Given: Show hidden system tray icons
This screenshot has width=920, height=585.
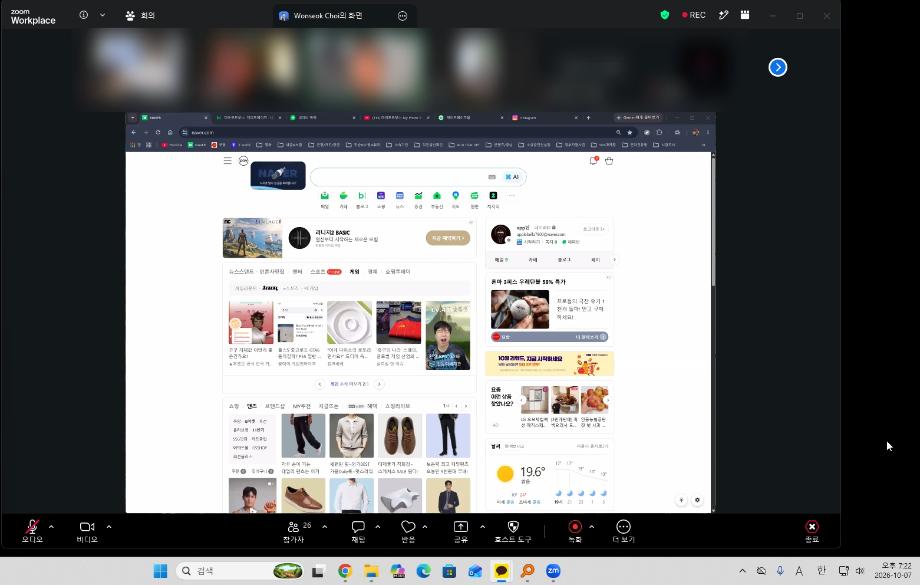Looking at the screenshot, I should pyautogui.click(x=742, y=571).
